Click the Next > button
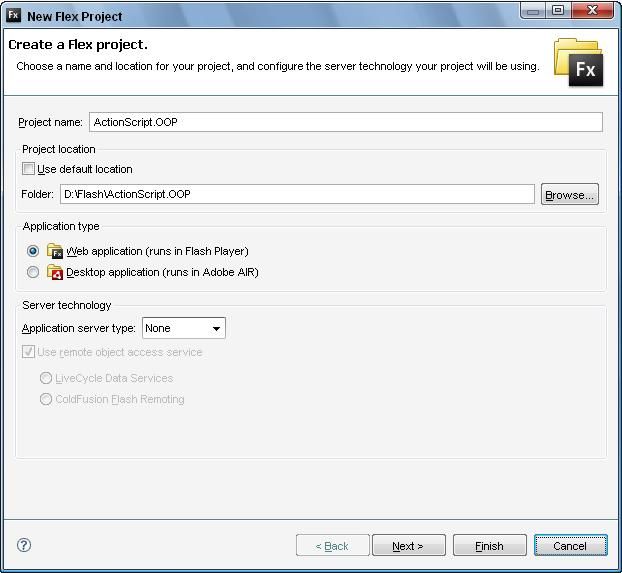Screen dimensions: 622x573 click(409, 546)
